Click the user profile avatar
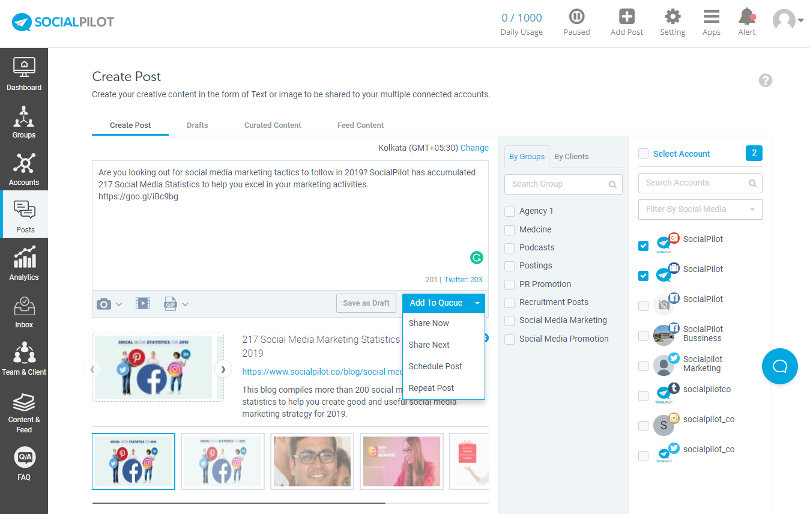Viewport: 810px width, 514px height. [784, 20]
